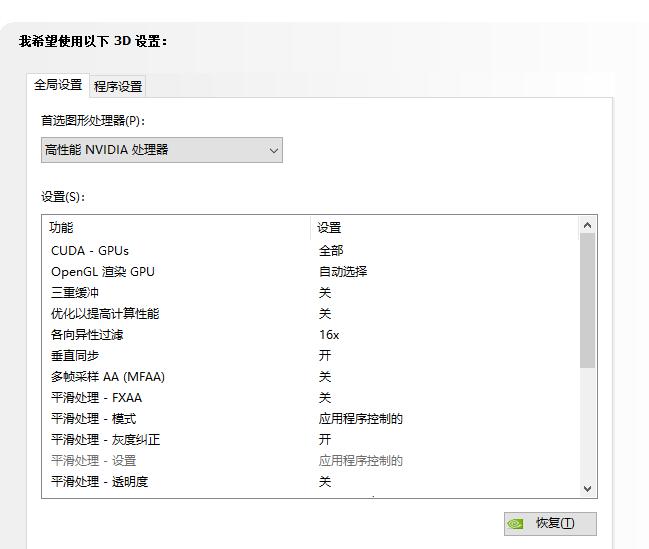The image size is (649, 549).
Task: Click the 各向异性过滤 16x value
Action: coord(329,334)
